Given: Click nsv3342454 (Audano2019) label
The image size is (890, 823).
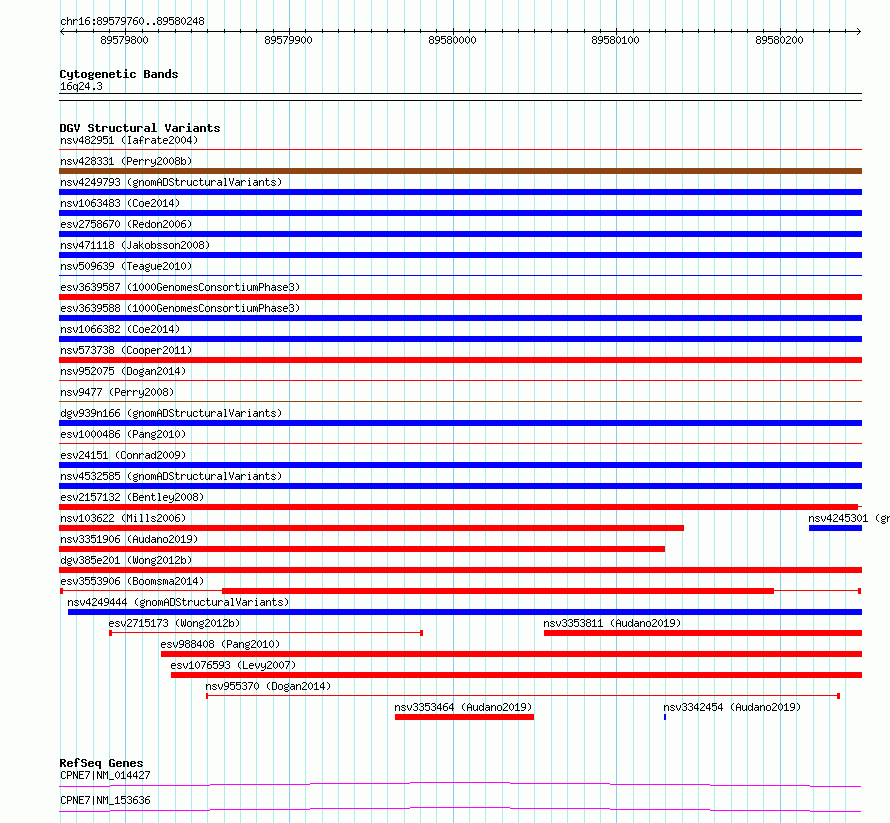Looking at the screenshot, I should click(x=732, y=707).
